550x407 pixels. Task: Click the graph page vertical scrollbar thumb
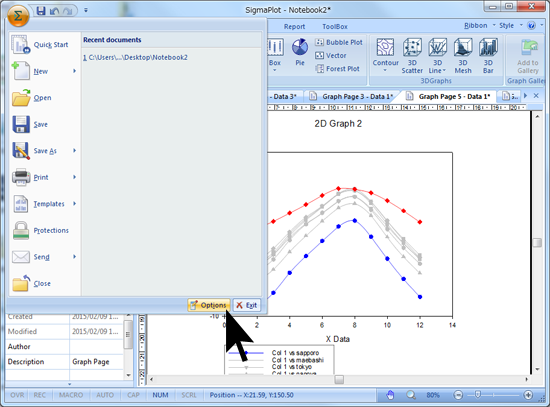(x=537, y=242)
